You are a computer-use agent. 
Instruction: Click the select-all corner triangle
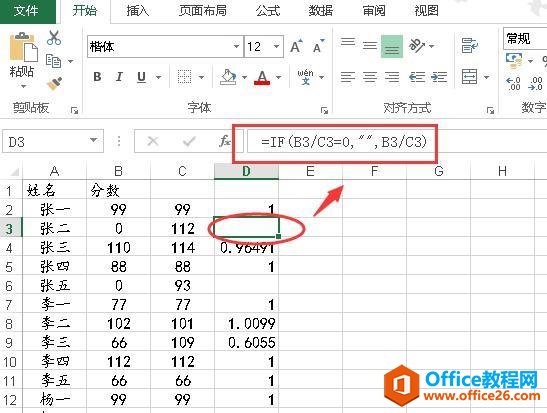click(14, 172)
